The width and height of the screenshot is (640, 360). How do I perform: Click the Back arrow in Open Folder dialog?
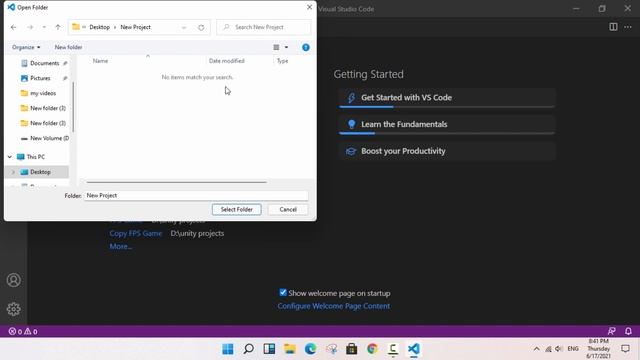13,27
